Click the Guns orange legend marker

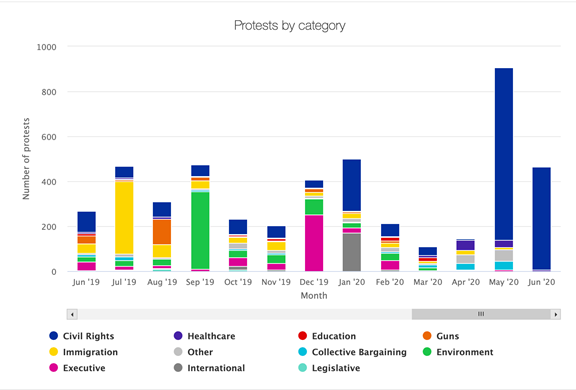tap(427, 336)
